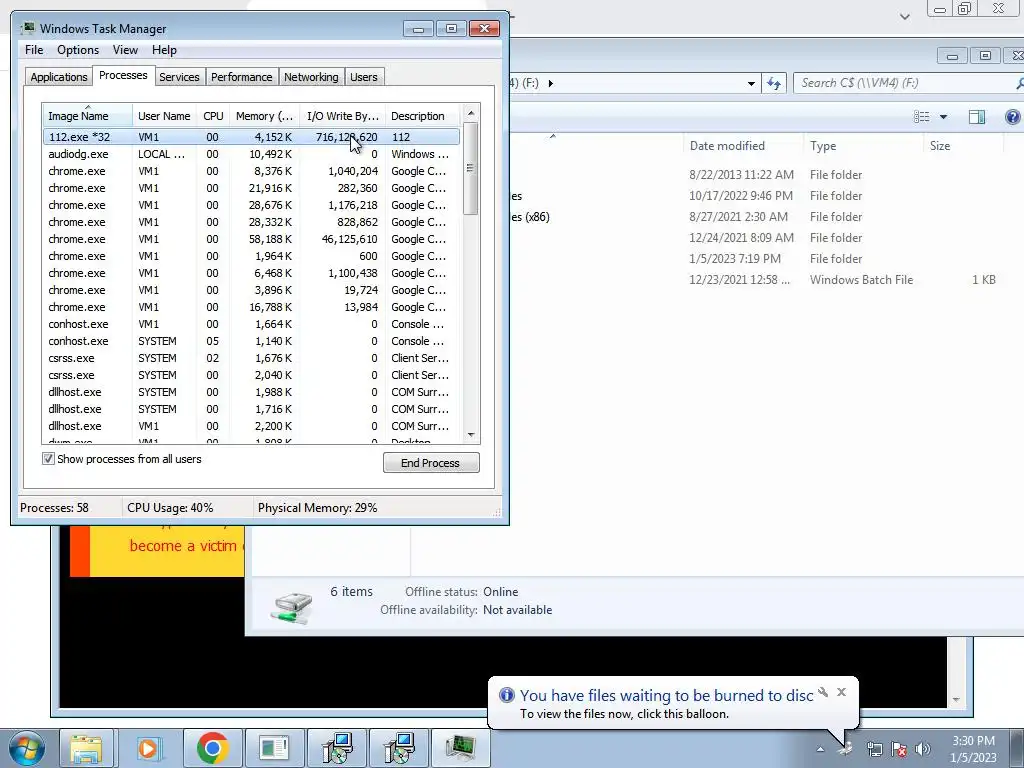The height and width of the screenshot is (768, 1024).
Task: Open the Options menu in Task Manager
Action: pyautogui.click(x=78, y=50)
